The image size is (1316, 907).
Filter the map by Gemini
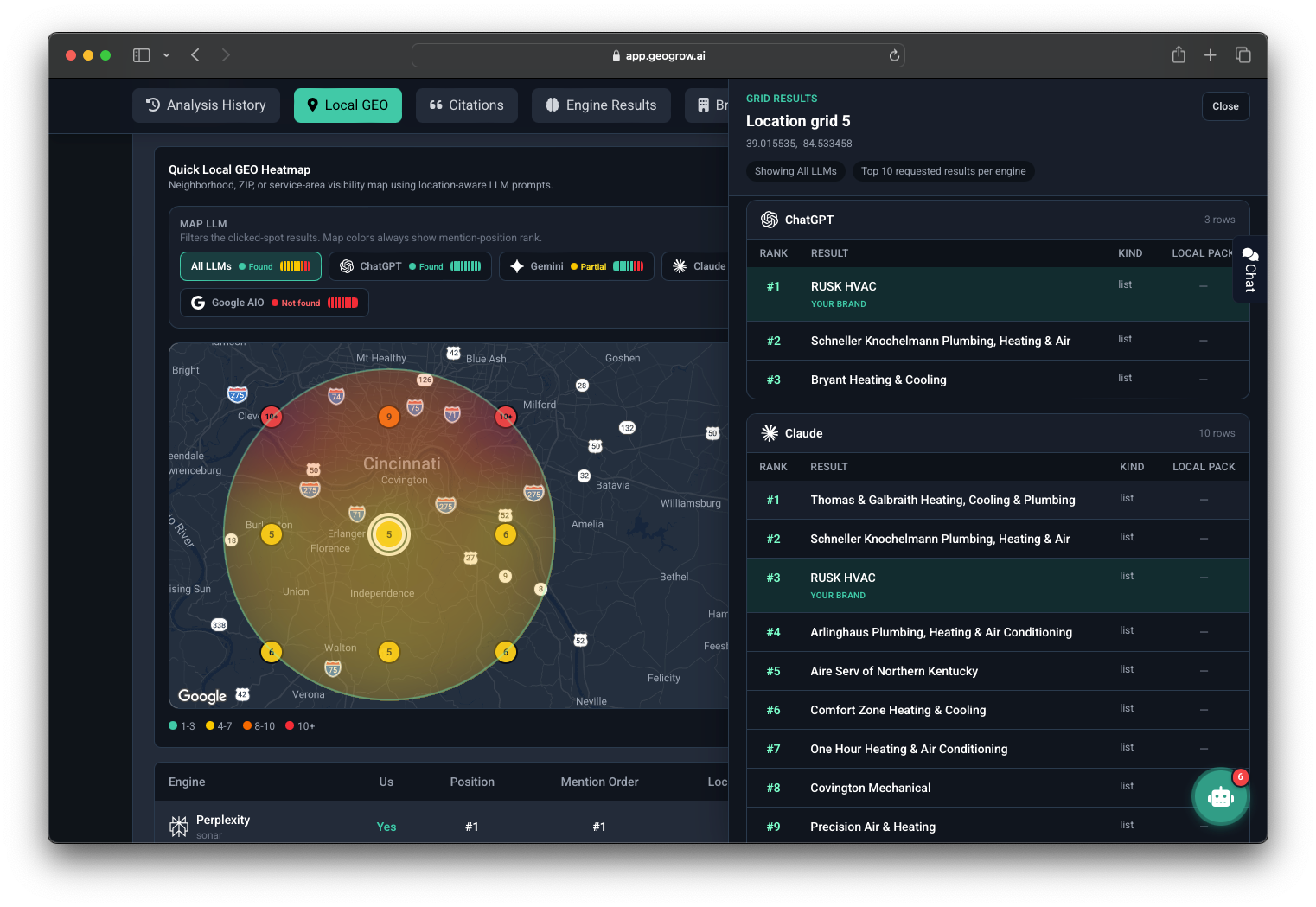click(x=577, y=266)
